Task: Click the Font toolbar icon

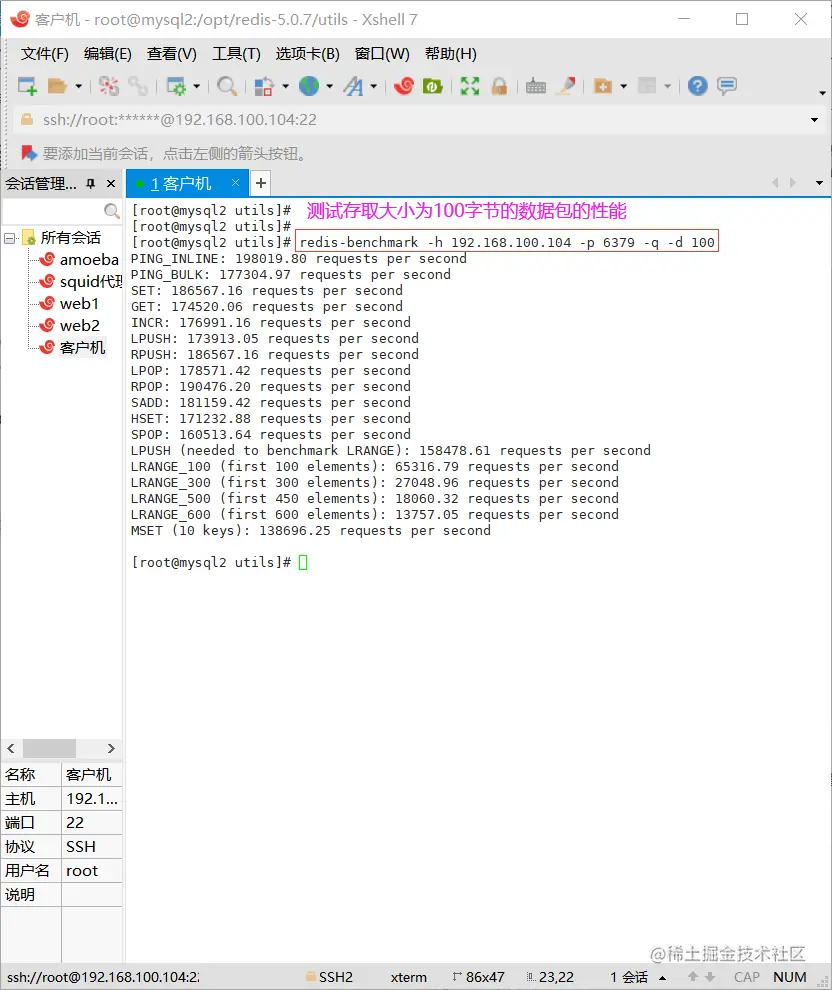Action: [353, 86]
